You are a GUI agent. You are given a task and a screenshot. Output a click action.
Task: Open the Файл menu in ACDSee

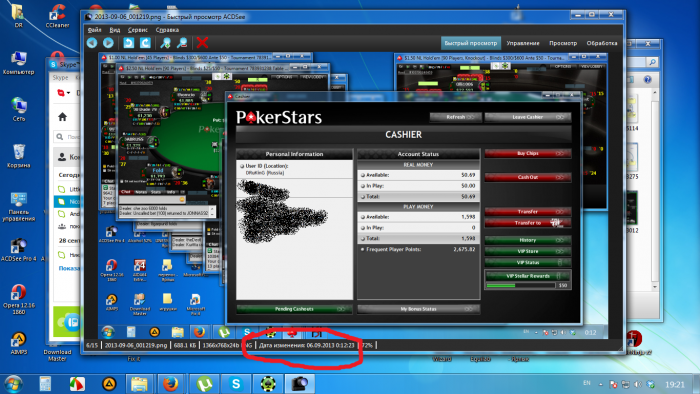[x=95, y=30]
